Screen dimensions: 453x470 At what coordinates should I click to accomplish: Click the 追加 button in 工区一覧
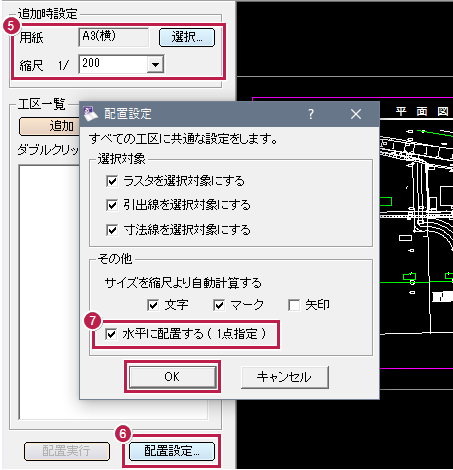[49, 126]
